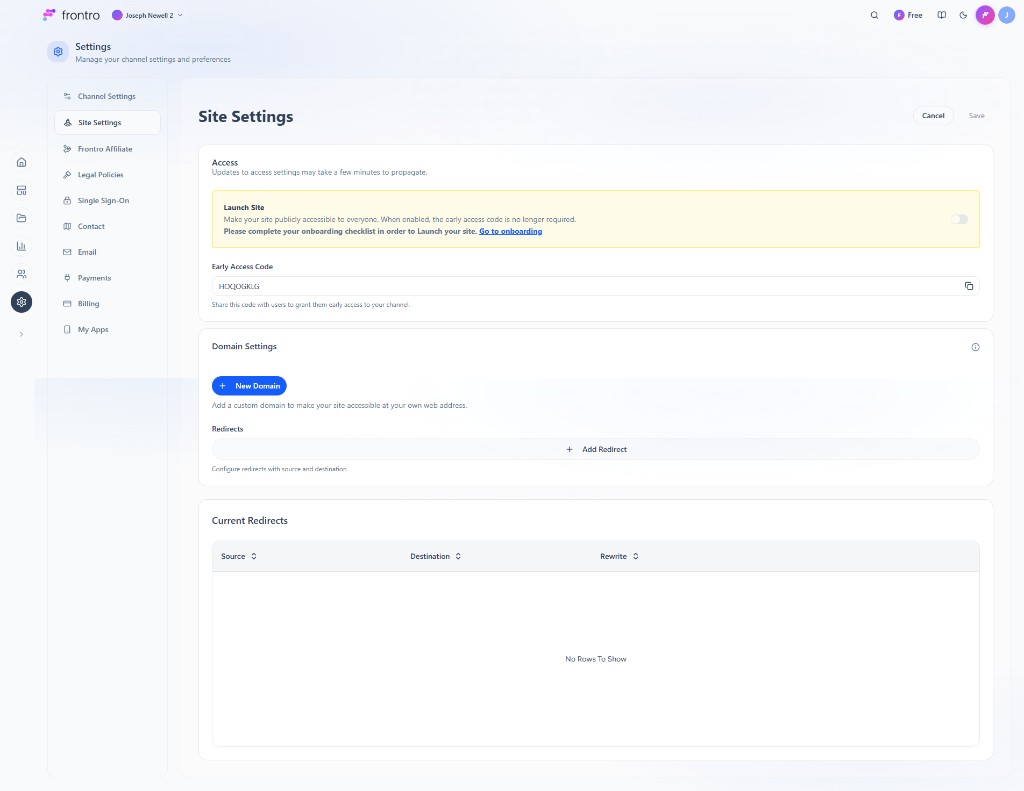Click the Cancel button

tap(932, 116)
